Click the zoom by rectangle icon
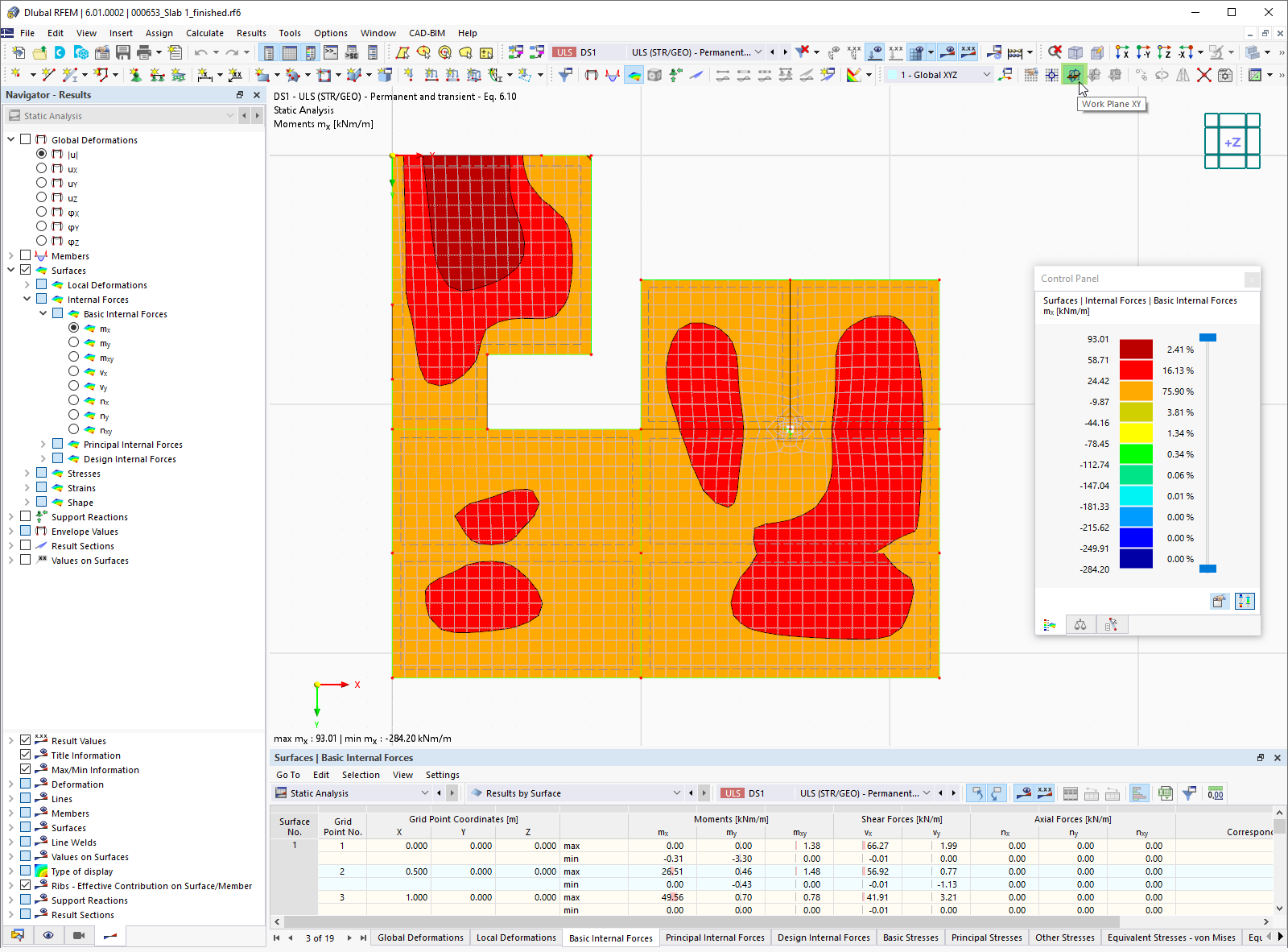This screenshot has width=1288, height=952. pos(1054,52)
